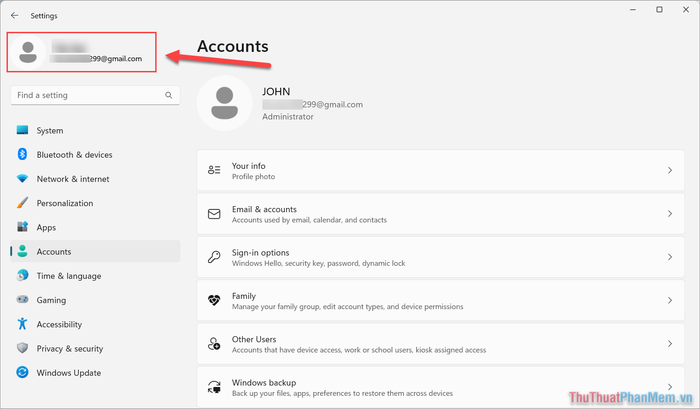Open the Windows backup row
The width and height of the screenshot is (700, 409).
click(441, 387)
